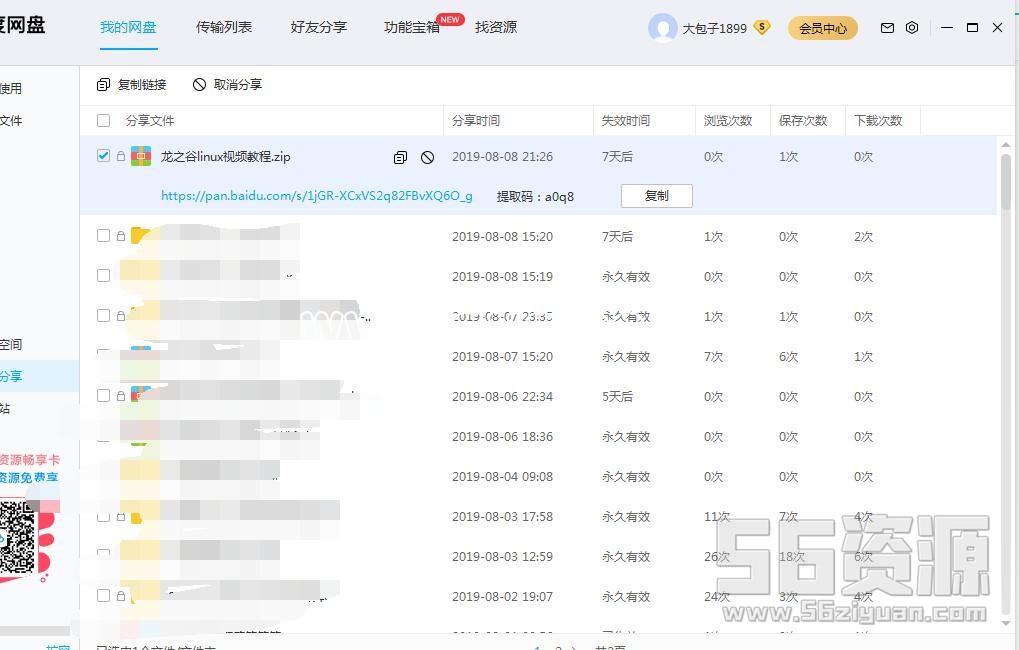
Task: Click the zip file icon of 龙之谷linux视频教程.zip
Action: pos(141,157)
